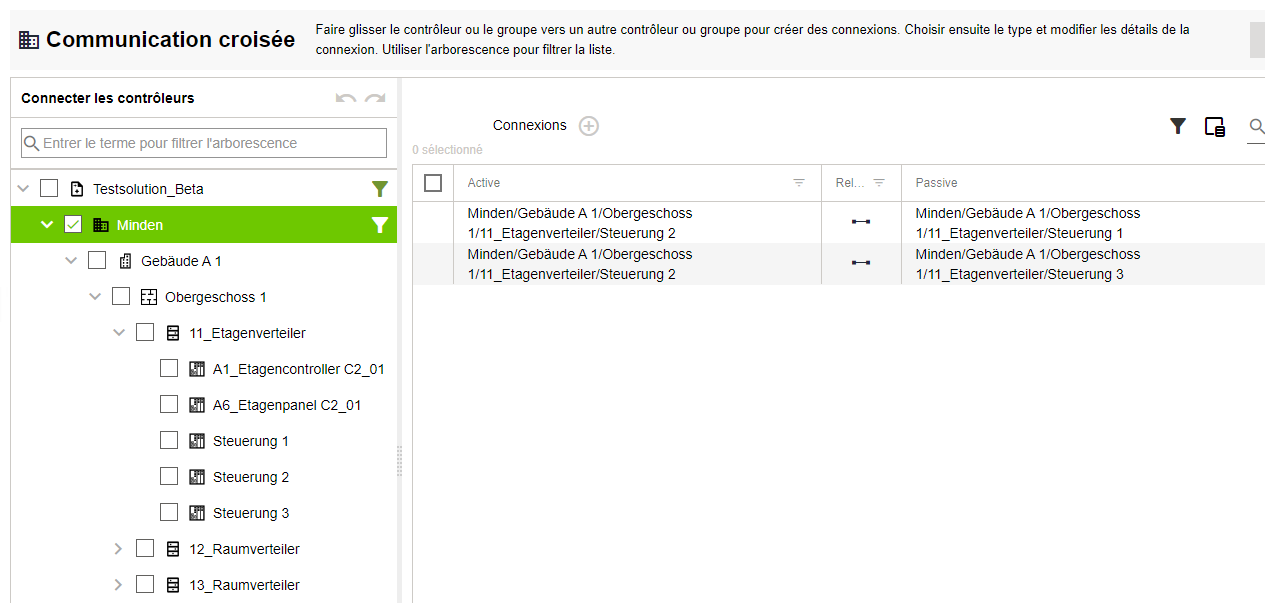Select the A6_Etagenpanel C2_01 tree label
Image resolution: width=1265 pixels, height=603 pixels.
287,405
